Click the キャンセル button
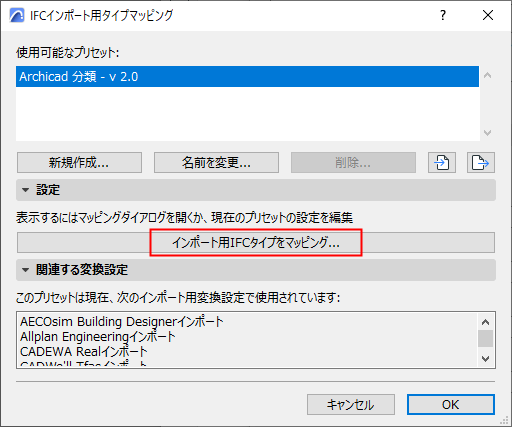 click(351, 405)
